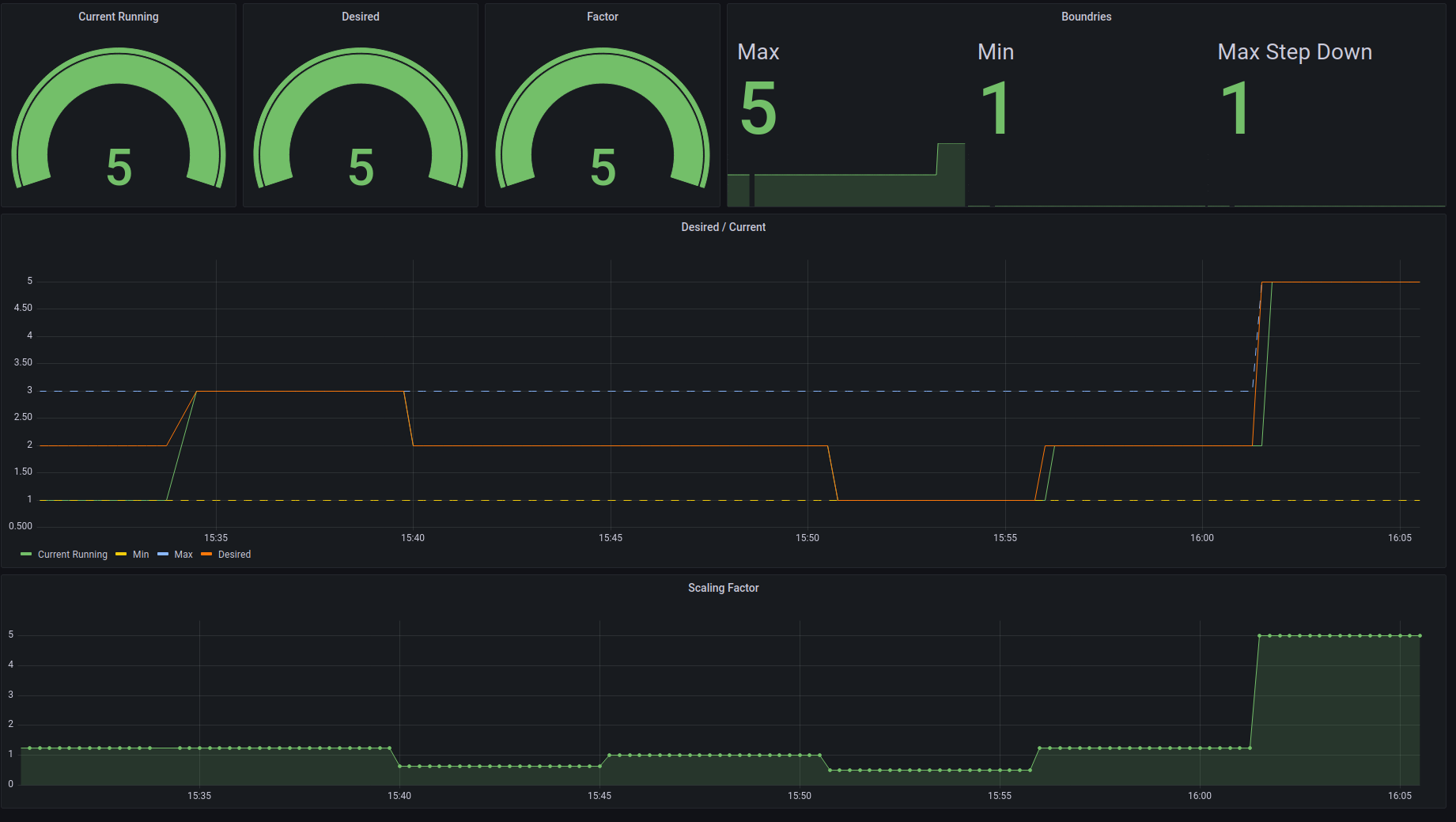Click 15:55 on Scaling Factor time axis
The image size is (1456, 822).
tap(1000, 796)
